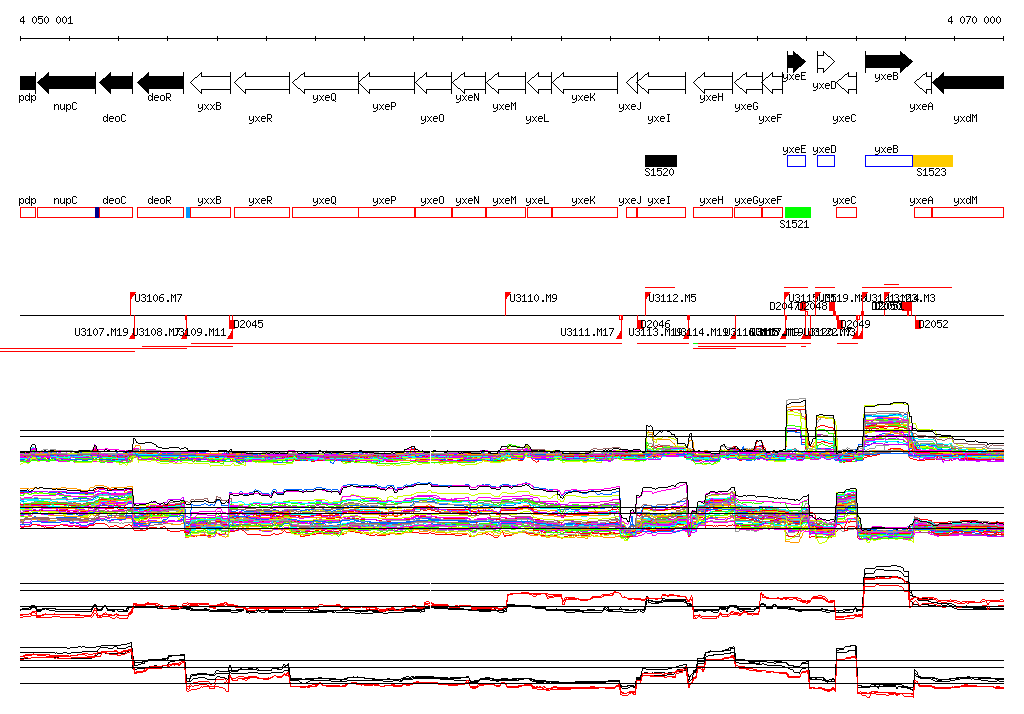1024x714 pixels.
Task: Select the D2045 downshift marker
Action: pos(231,325)
